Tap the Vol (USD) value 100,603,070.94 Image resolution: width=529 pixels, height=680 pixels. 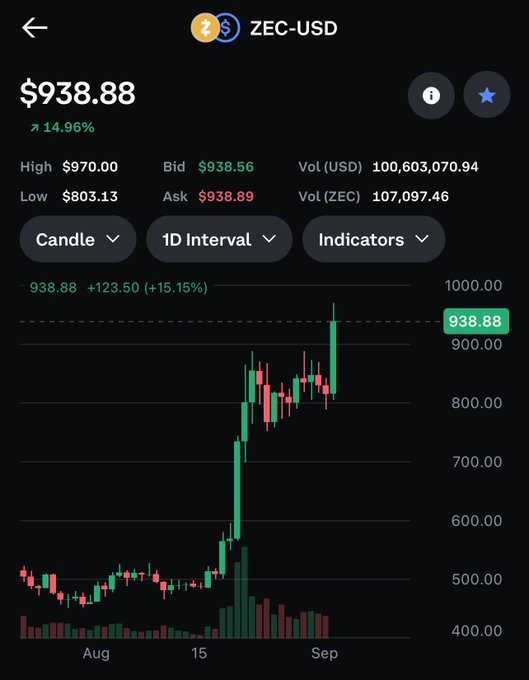point(425,167)
